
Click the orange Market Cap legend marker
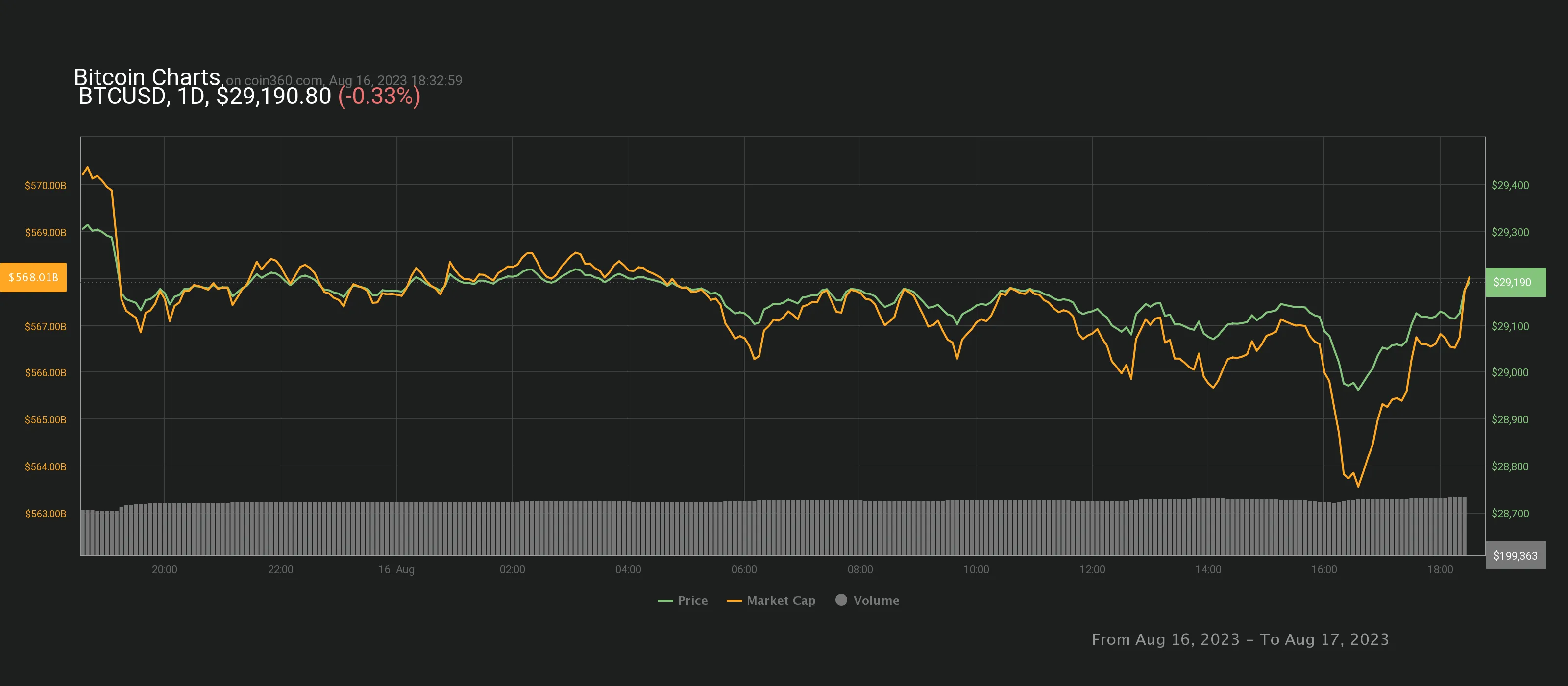pyautogui.click(x=734, y=601)
